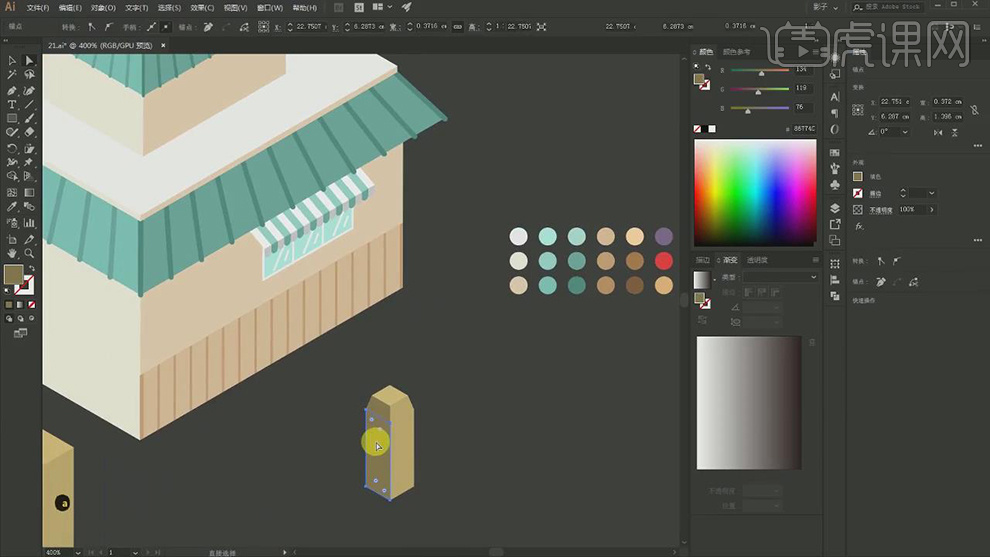Expand the rotation angle dropdown
This screenshot has width=990, height=557.
click(906, 132)
